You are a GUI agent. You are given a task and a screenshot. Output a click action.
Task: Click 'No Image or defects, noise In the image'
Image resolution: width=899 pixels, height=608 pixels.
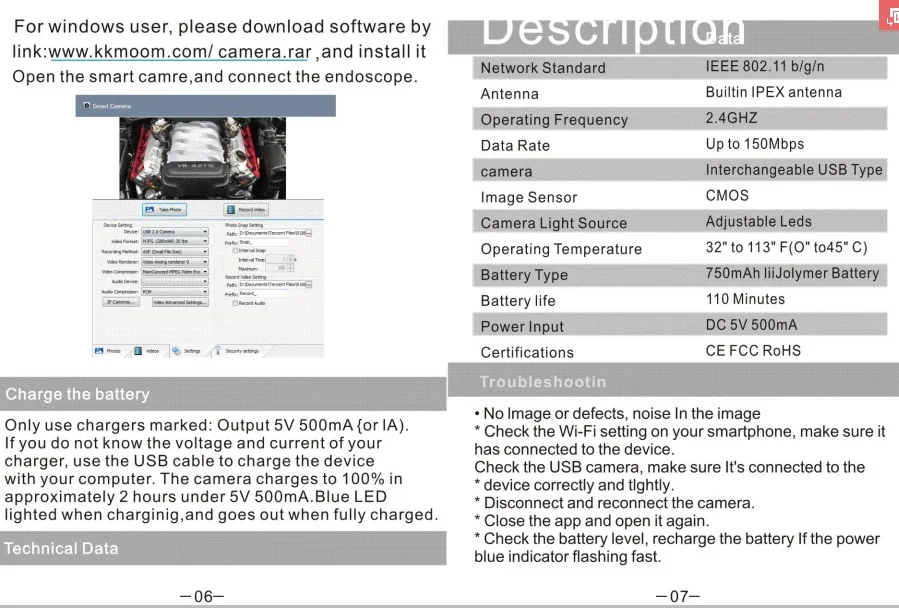pos(617,414)
